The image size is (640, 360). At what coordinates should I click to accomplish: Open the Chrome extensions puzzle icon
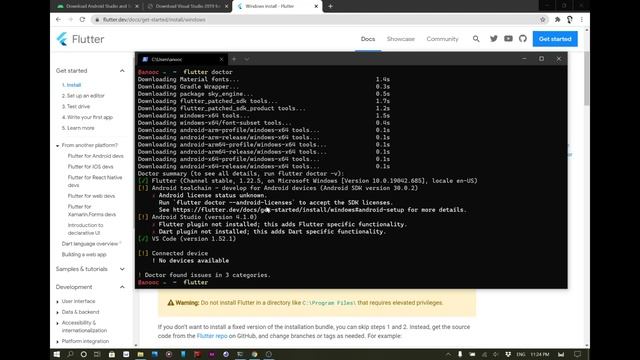557,20
